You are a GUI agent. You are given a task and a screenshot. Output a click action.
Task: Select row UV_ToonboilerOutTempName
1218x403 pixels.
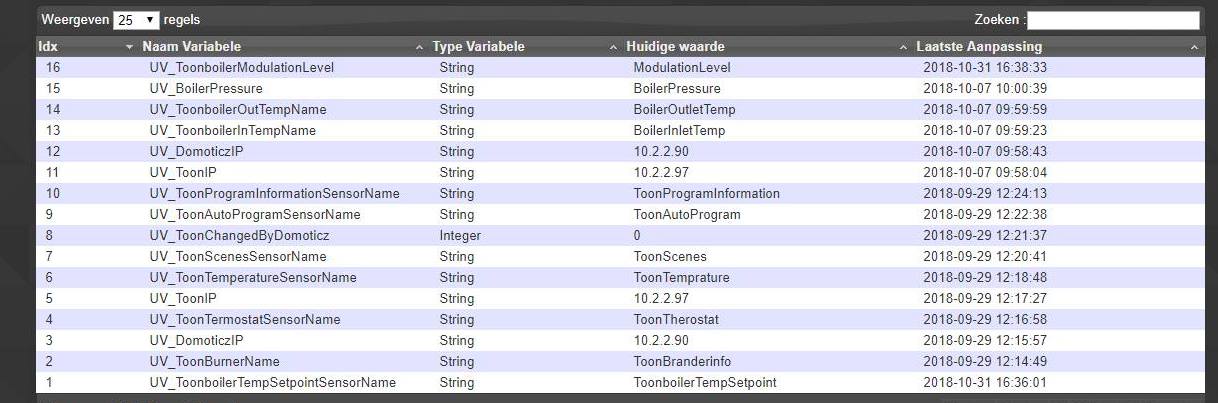(237, 110)
